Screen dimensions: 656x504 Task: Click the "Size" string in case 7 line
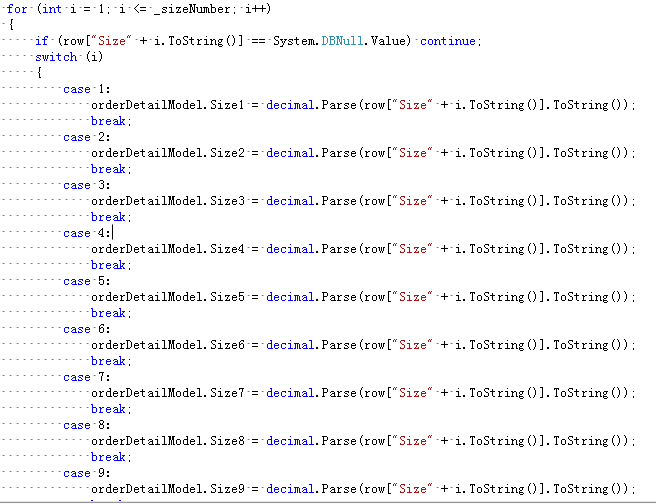[413, 393]
